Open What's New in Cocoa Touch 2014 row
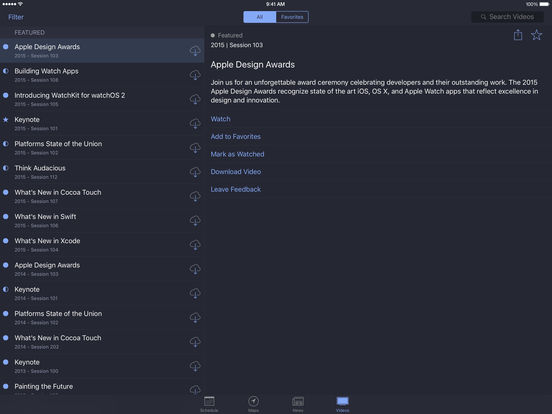552x414 pixels. pos(102,342)
